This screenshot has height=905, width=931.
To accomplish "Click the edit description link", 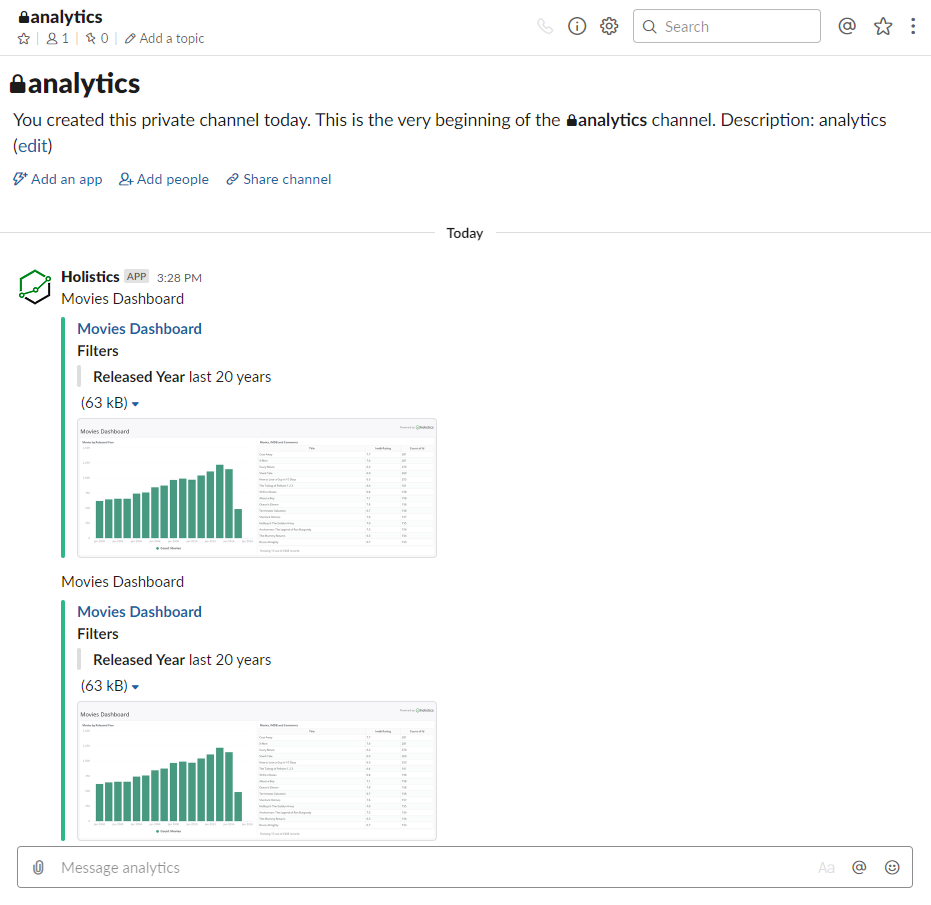I will [33, 145].
